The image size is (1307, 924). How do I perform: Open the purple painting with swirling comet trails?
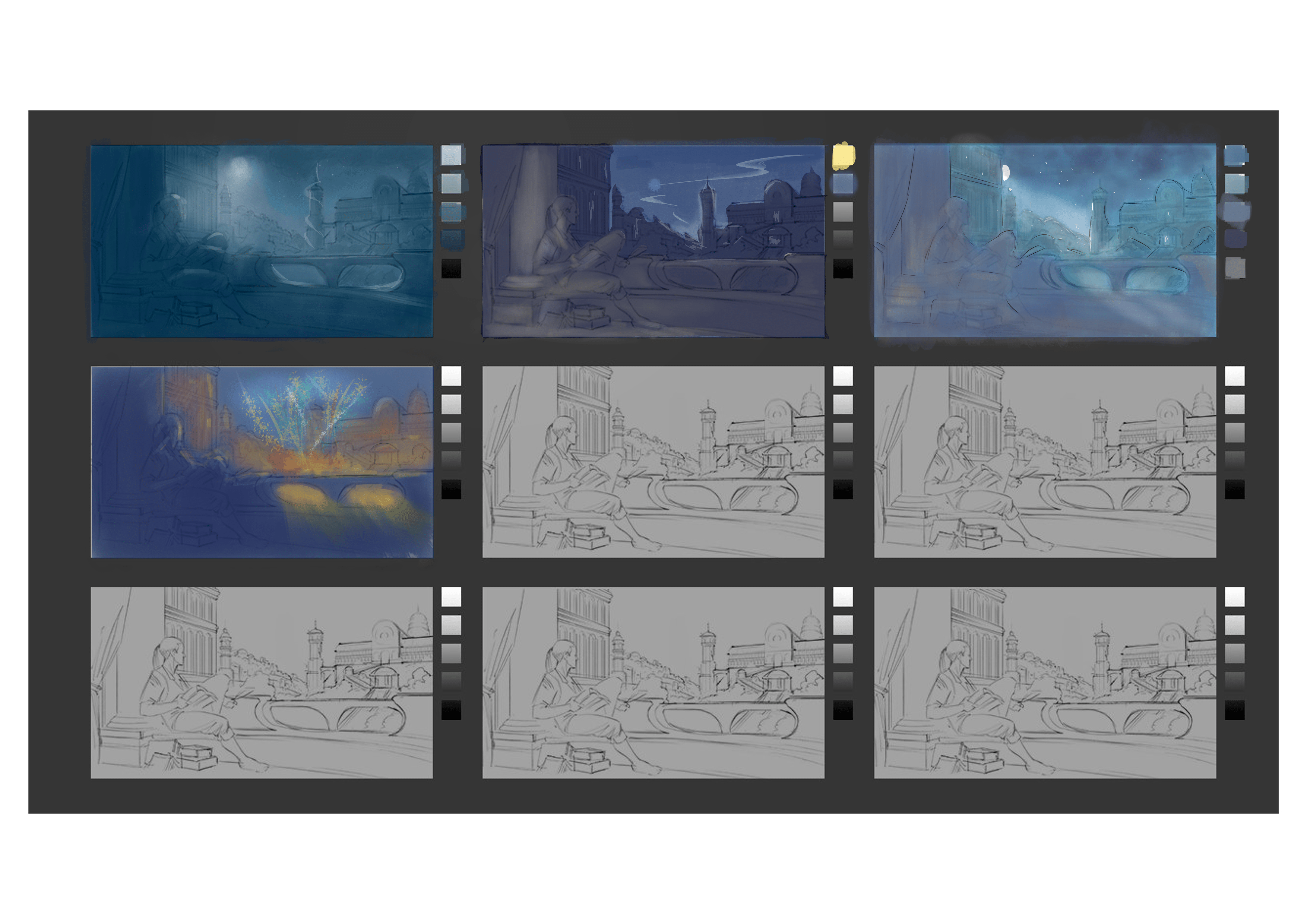coord(653,241)
